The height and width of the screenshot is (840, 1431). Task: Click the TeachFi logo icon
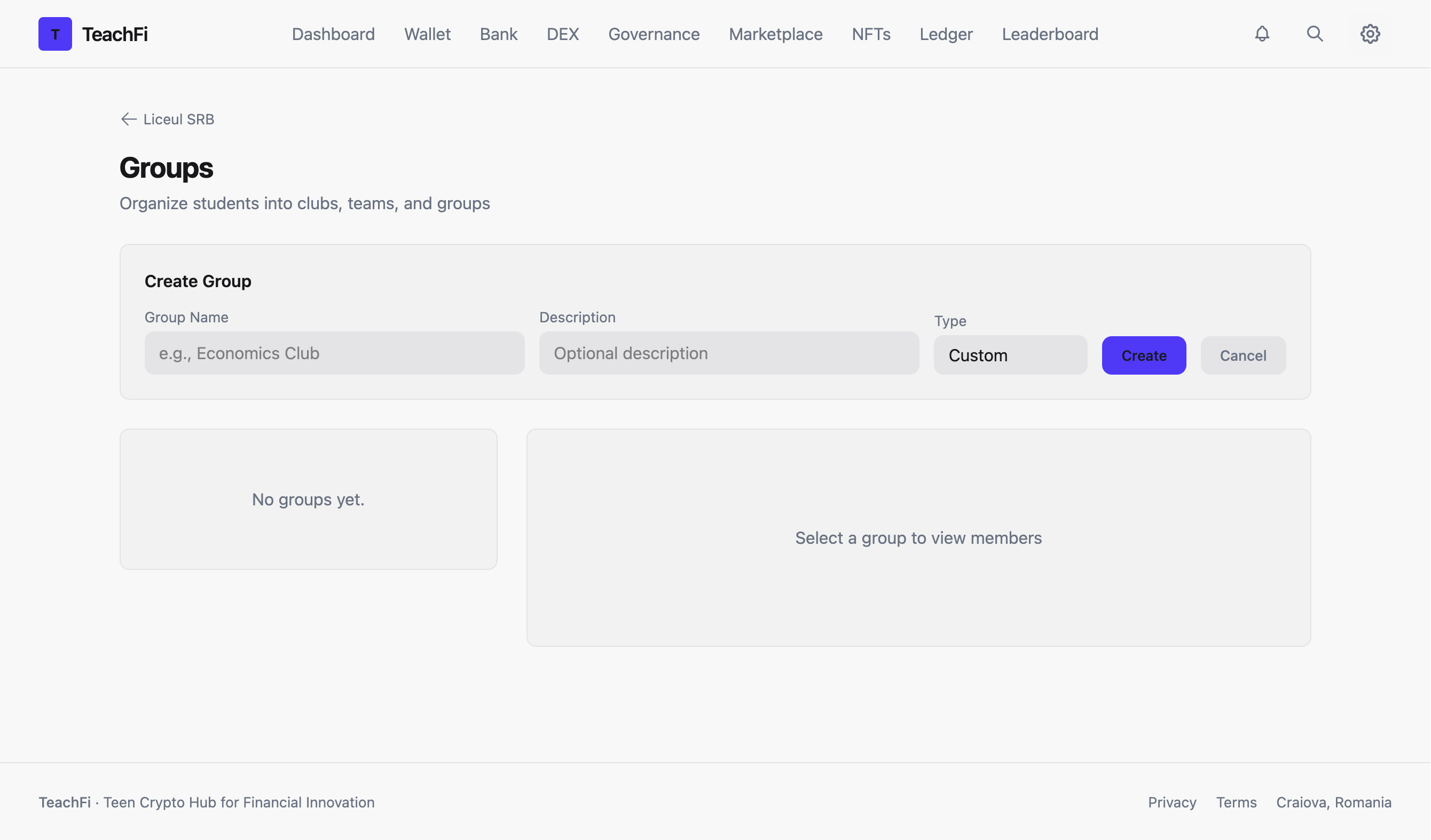55,34
